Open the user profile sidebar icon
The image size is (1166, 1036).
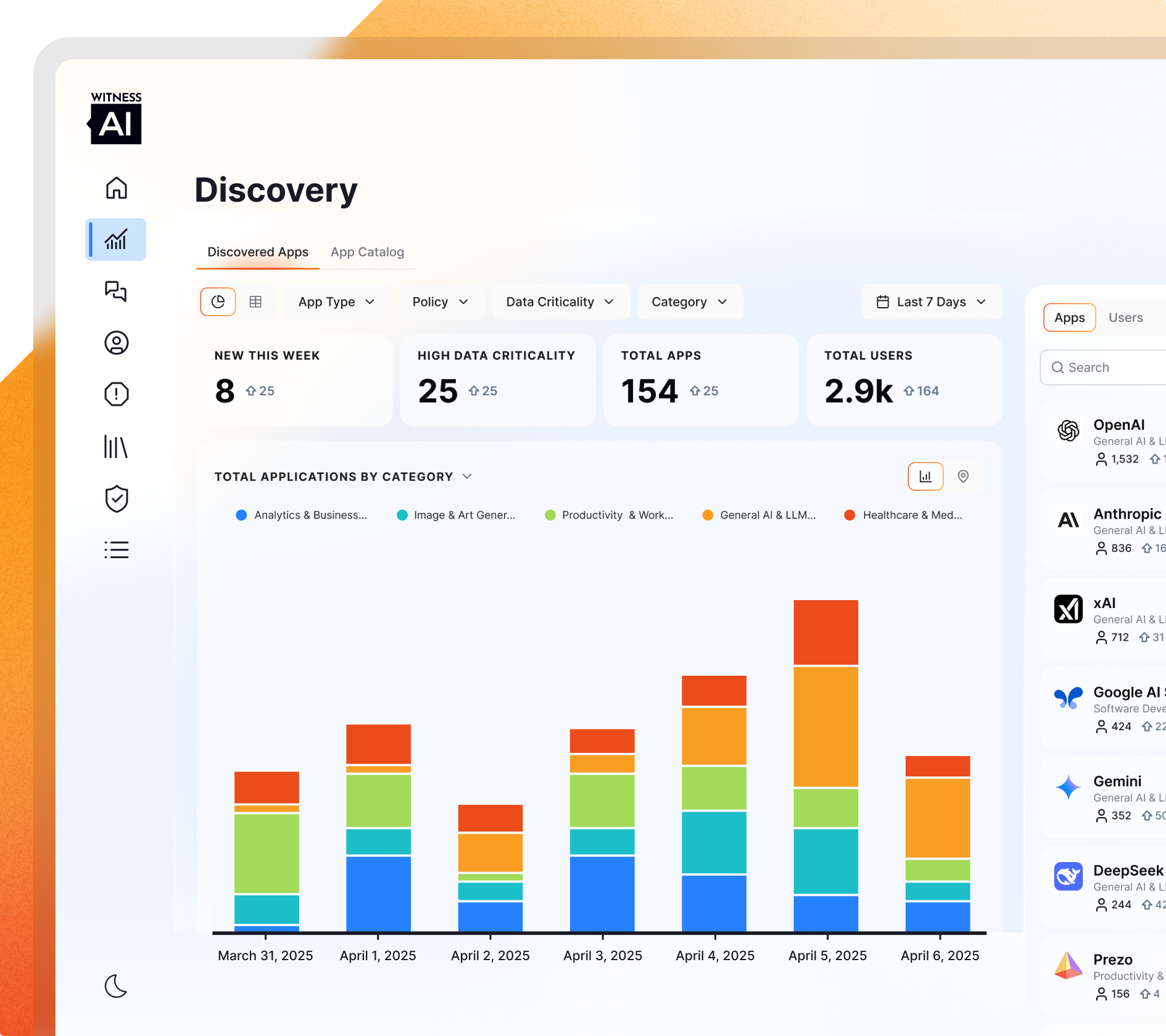(116, 343)
